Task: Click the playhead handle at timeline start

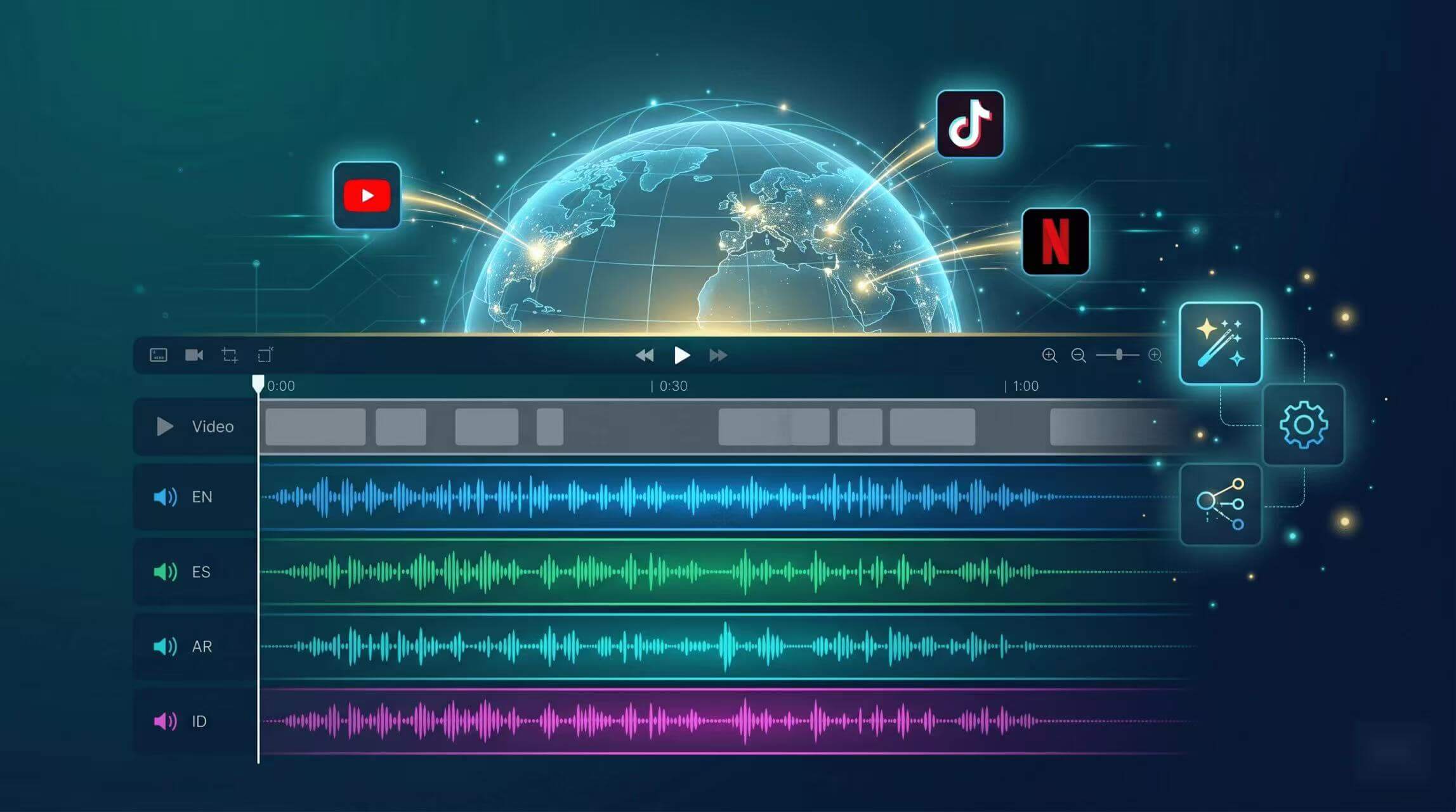Action: tap(258, 383)
